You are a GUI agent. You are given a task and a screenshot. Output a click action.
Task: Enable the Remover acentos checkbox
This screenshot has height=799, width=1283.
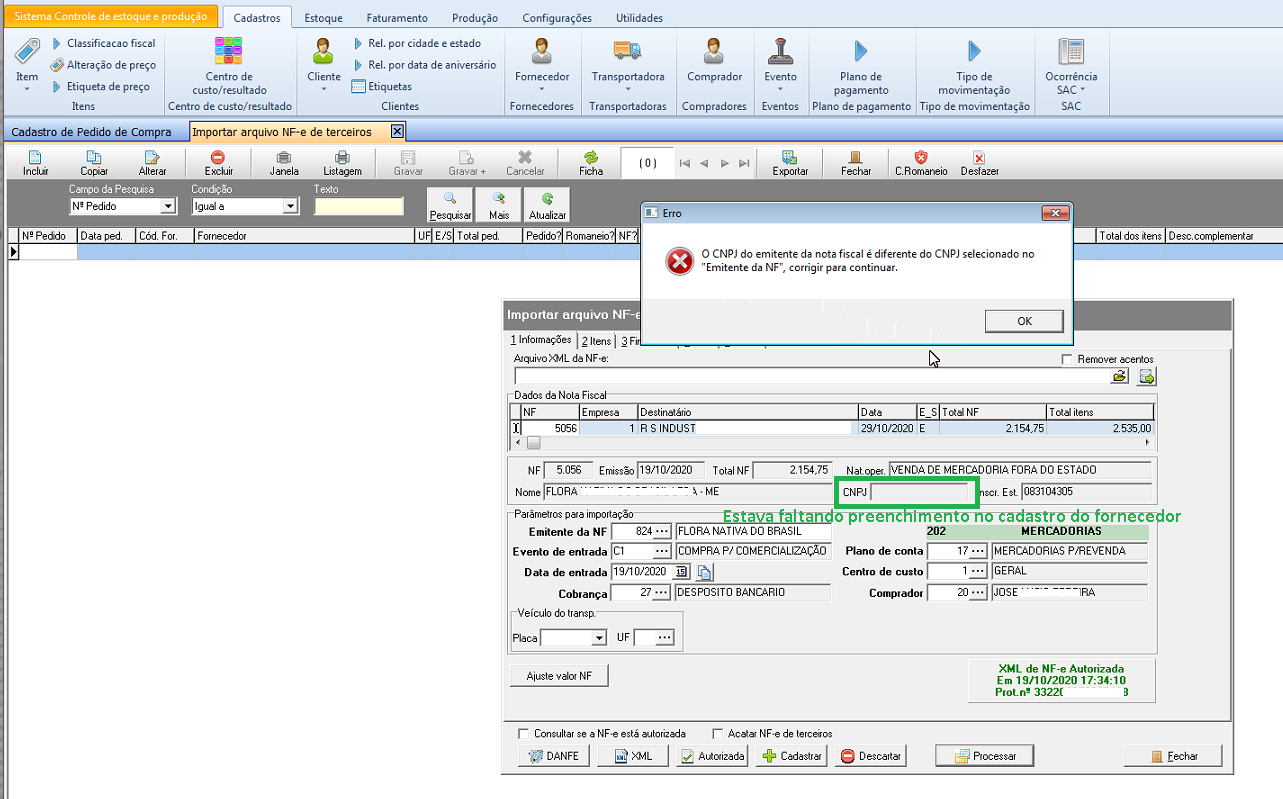pos(1067,359)
